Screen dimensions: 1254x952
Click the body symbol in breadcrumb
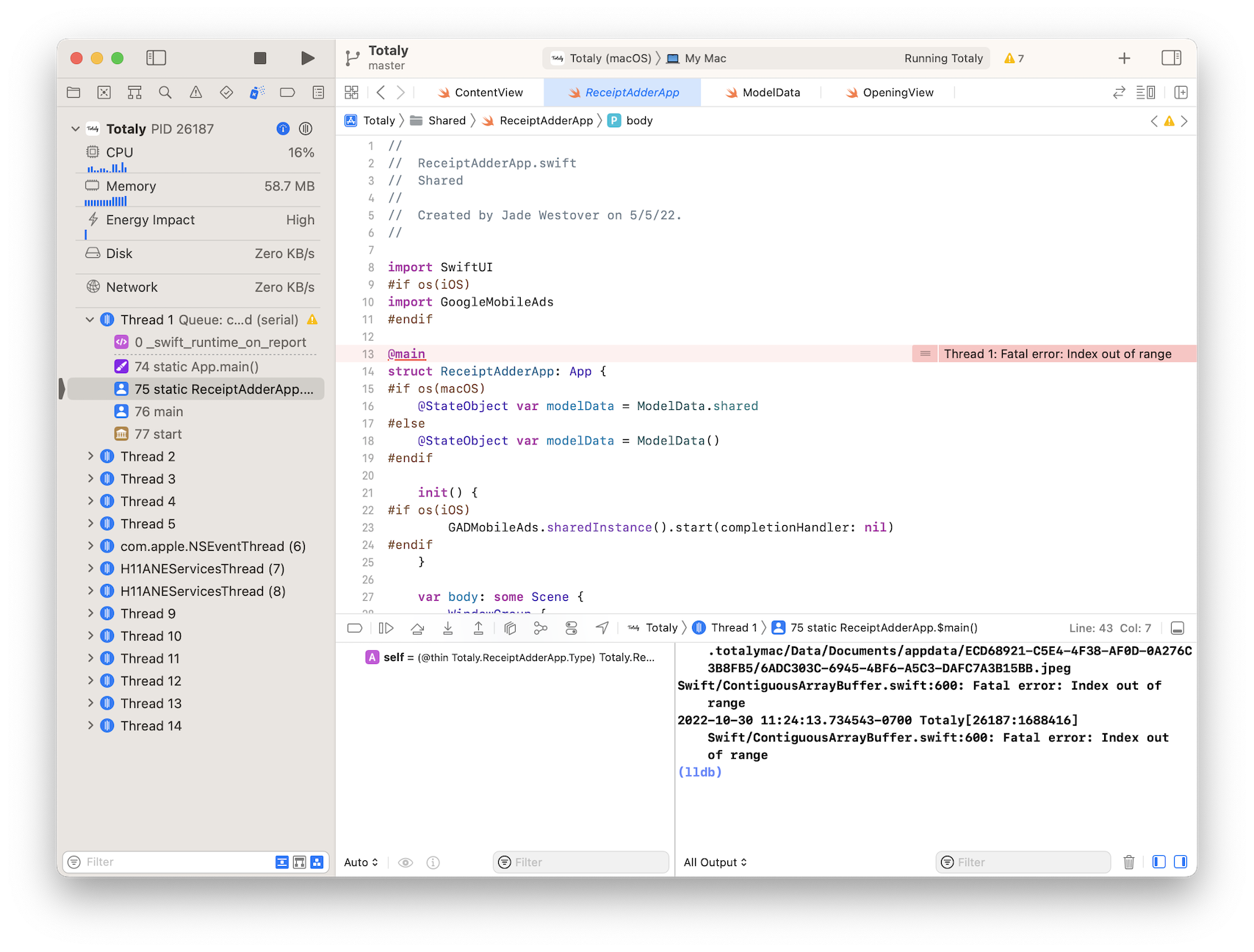coord(631,120)
